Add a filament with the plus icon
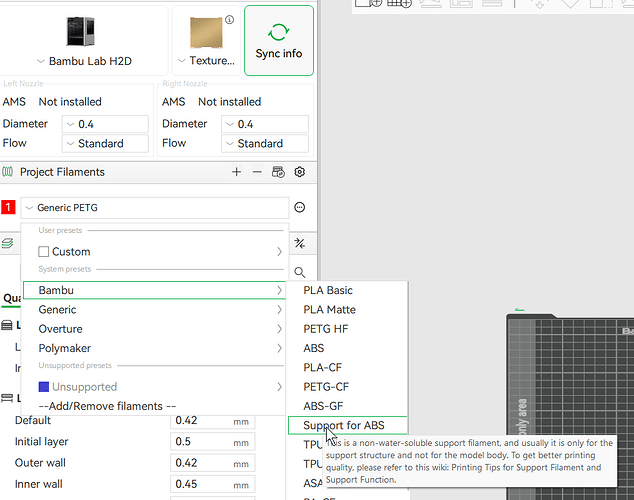 tap(237, 172)
